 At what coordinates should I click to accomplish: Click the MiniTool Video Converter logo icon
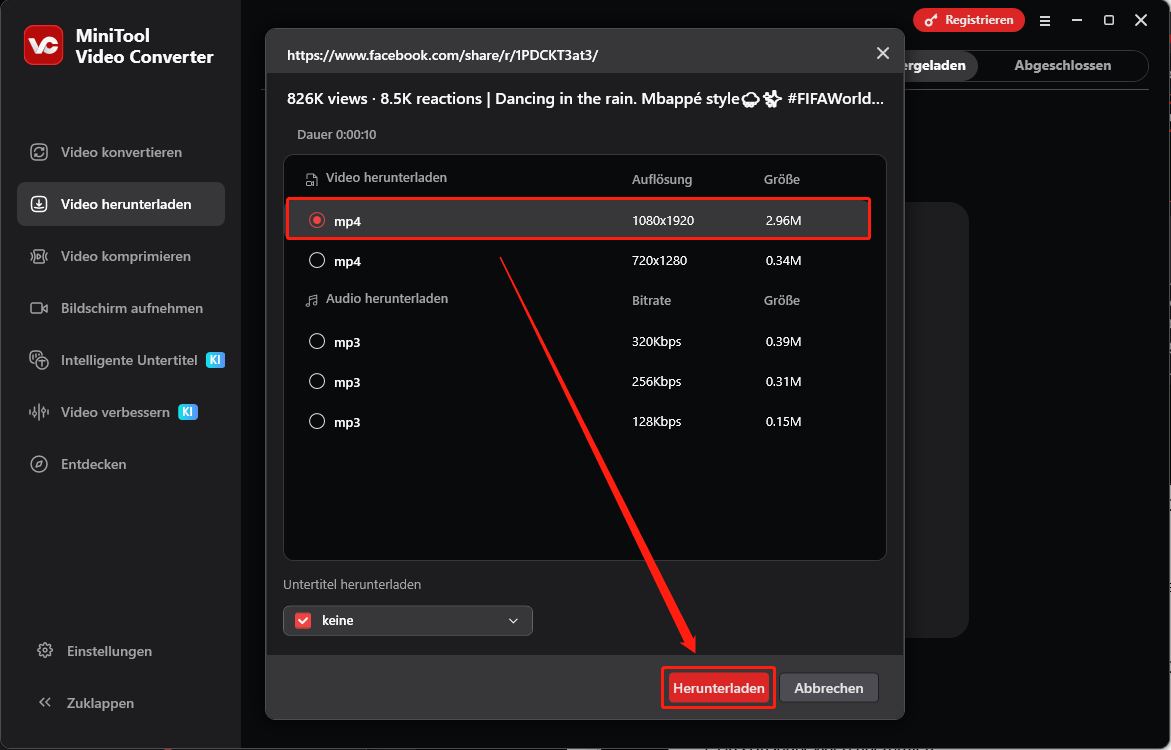pyautogui.click(x=43, y=46)
